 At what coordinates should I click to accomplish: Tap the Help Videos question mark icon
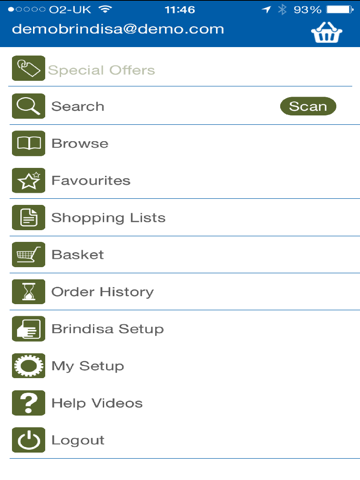point(28,403)
